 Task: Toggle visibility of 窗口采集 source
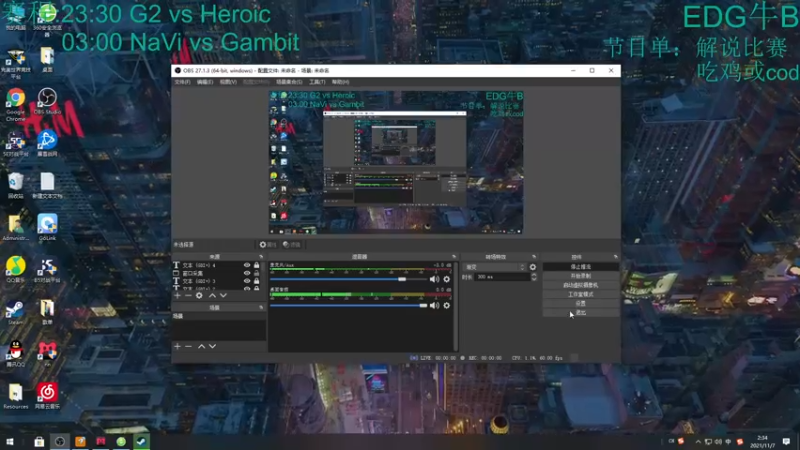(247, 273)
